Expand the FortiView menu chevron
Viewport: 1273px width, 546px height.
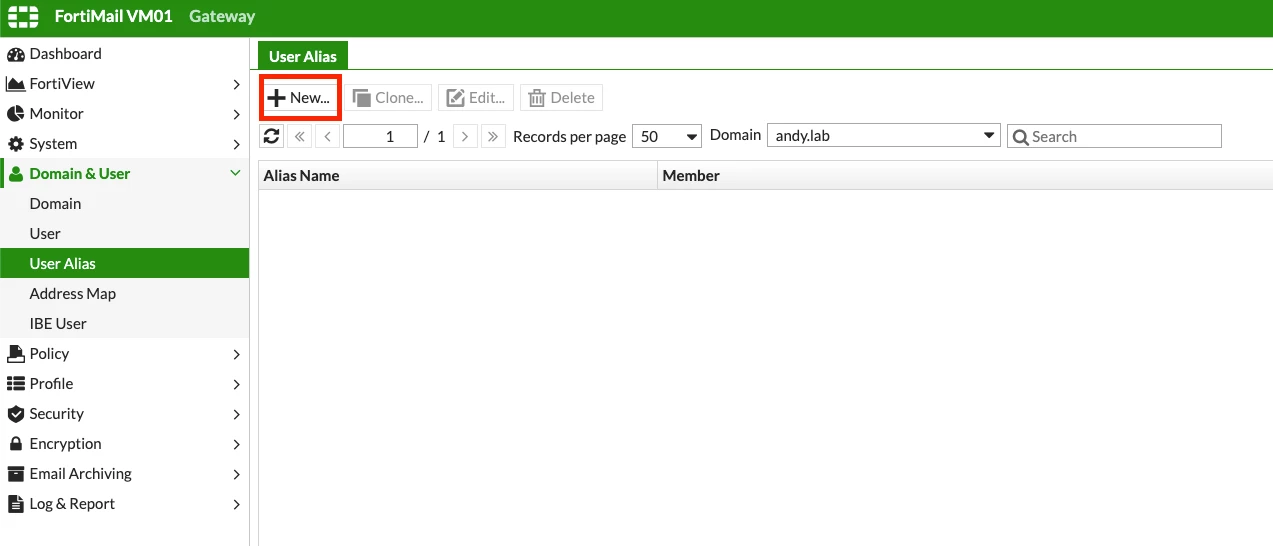tap(236, 84)
